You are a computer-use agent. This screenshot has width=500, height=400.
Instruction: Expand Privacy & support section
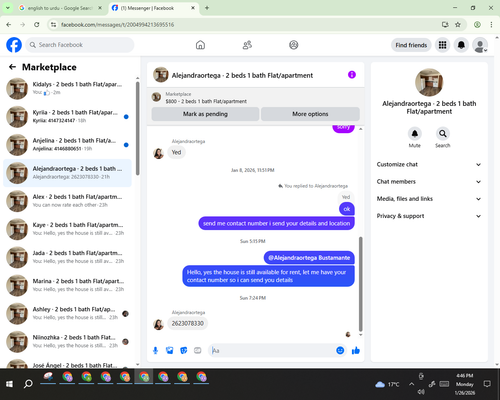click(x=429, y=216)
